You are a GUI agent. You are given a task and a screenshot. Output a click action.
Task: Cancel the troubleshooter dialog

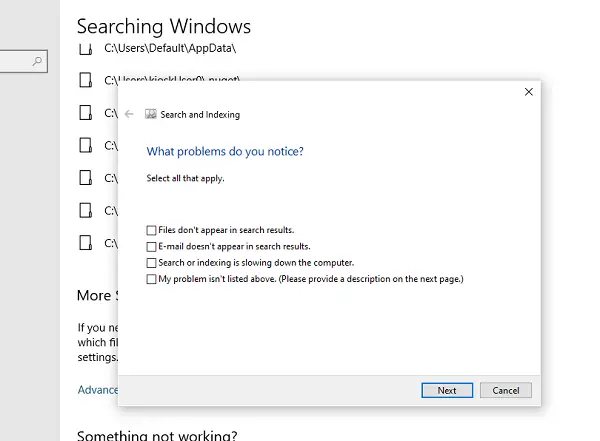coord(505,391)
